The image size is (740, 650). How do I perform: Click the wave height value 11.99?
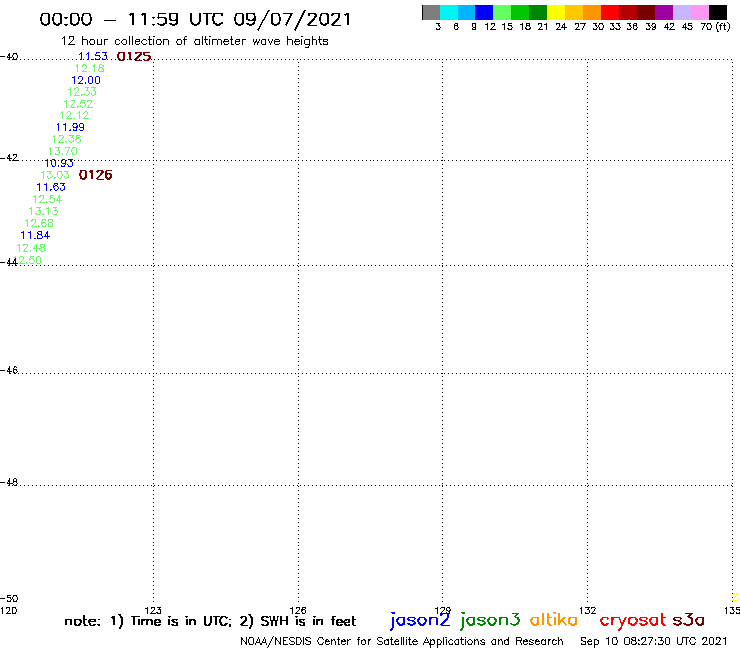coord(70,127)
